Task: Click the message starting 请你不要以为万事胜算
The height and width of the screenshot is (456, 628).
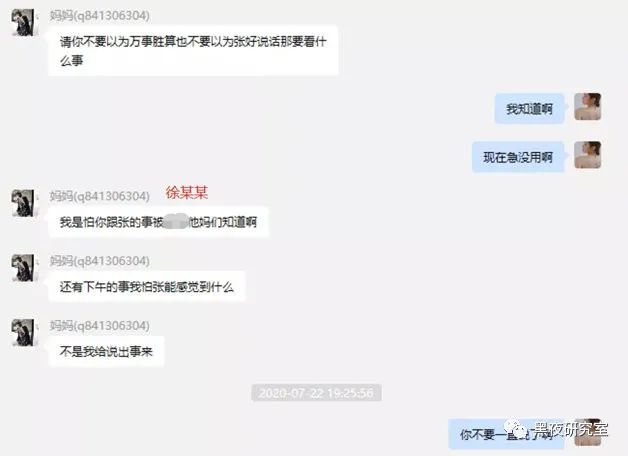Action: pyautogui.click(x=193, y=50)
